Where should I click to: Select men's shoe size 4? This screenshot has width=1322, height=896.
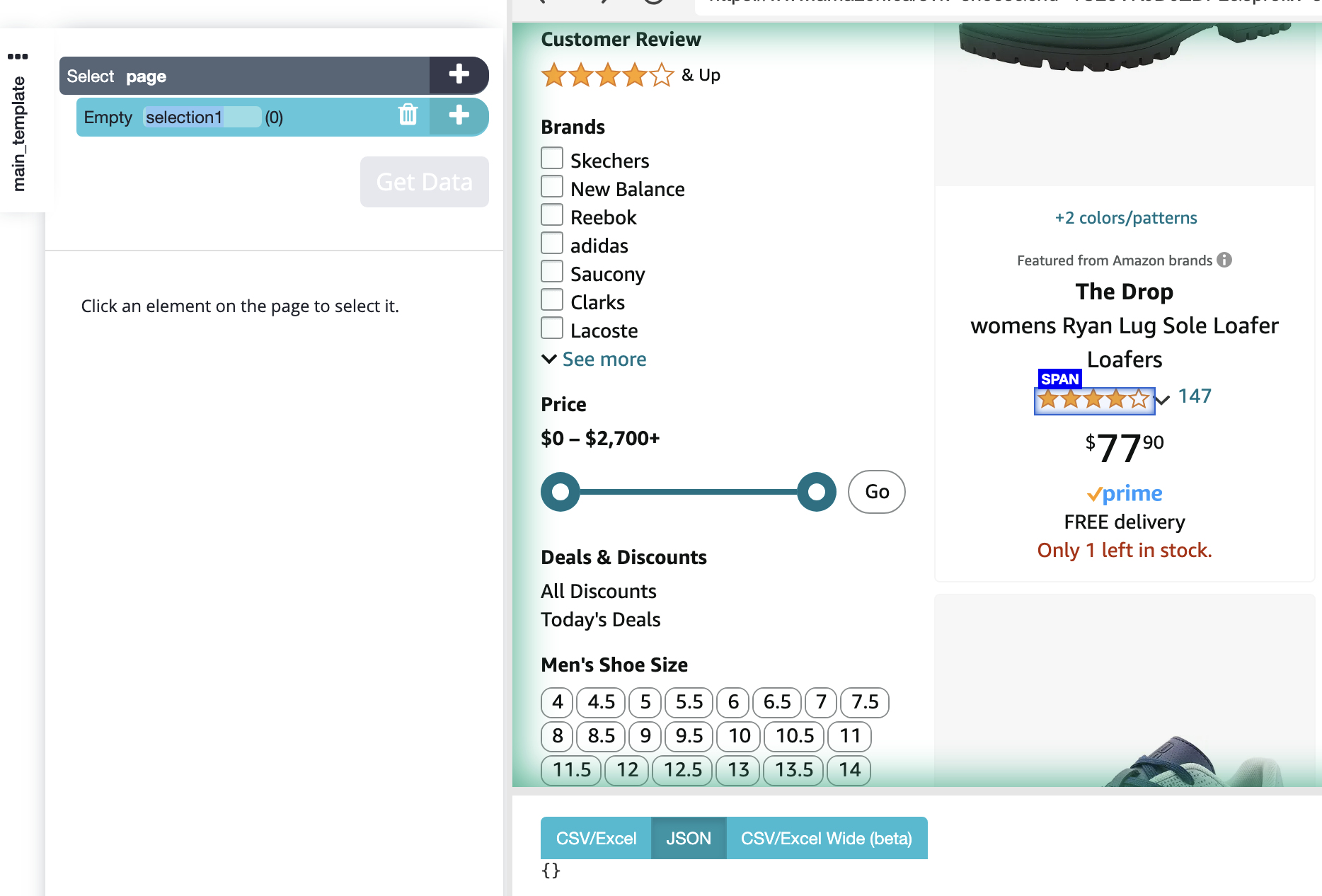[x=557, y=702]
